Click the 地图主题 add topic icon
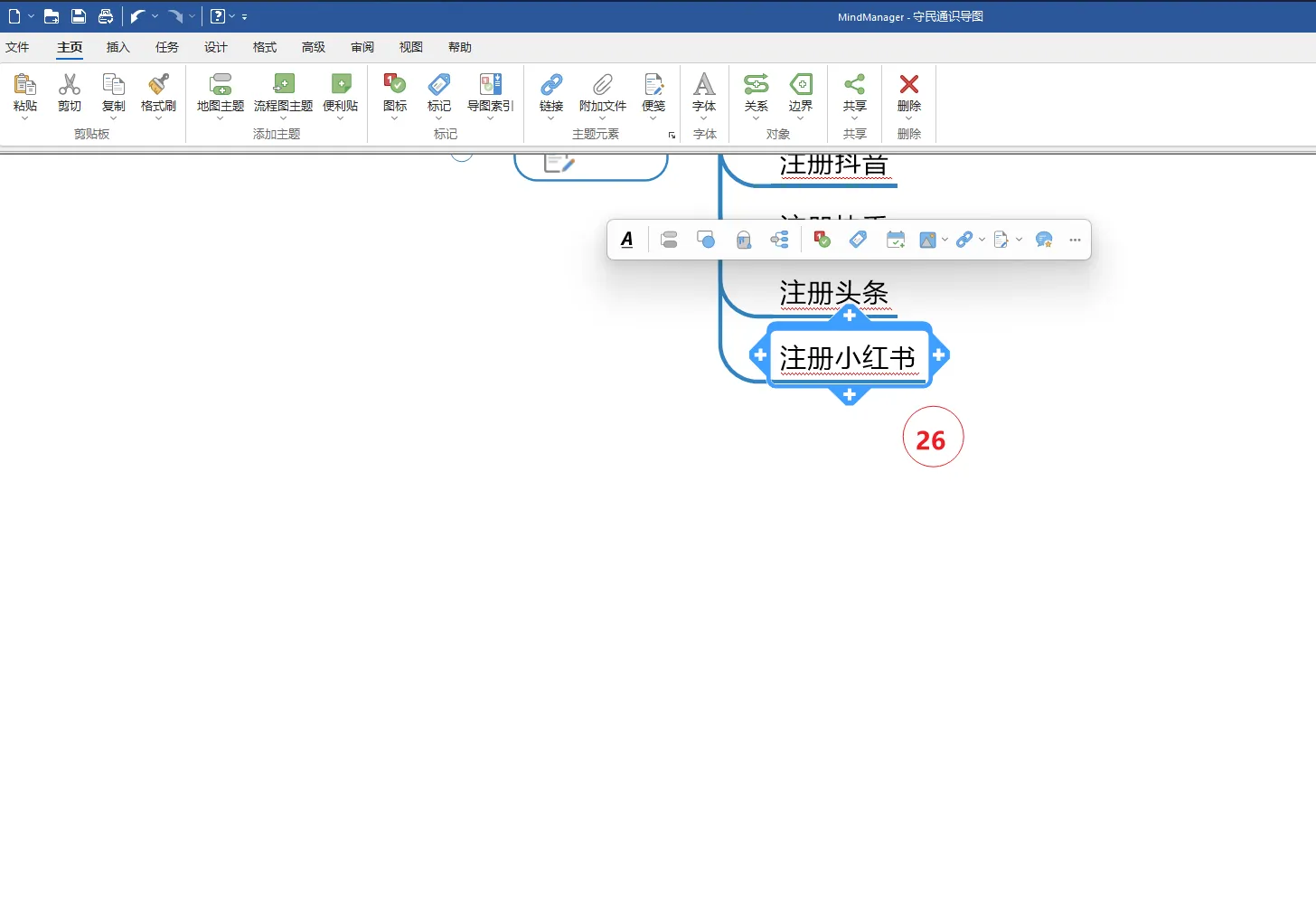The height and width of the screenshot is (916, 1316). 221,85
